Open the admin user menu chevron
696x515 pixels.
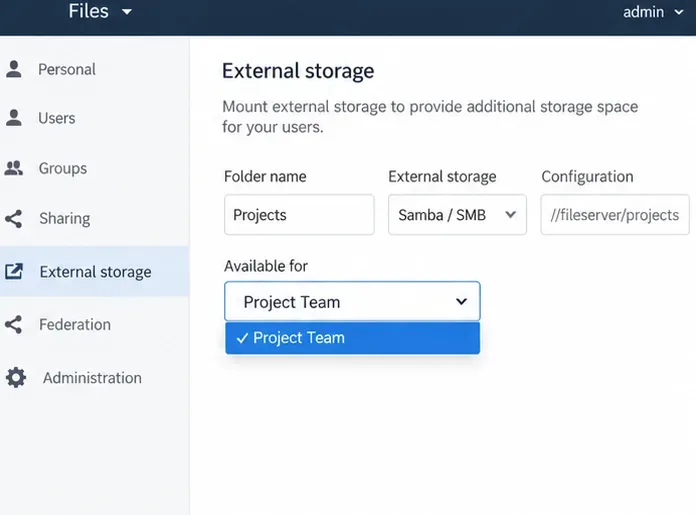pyautogui.click(x=679, y=12)
